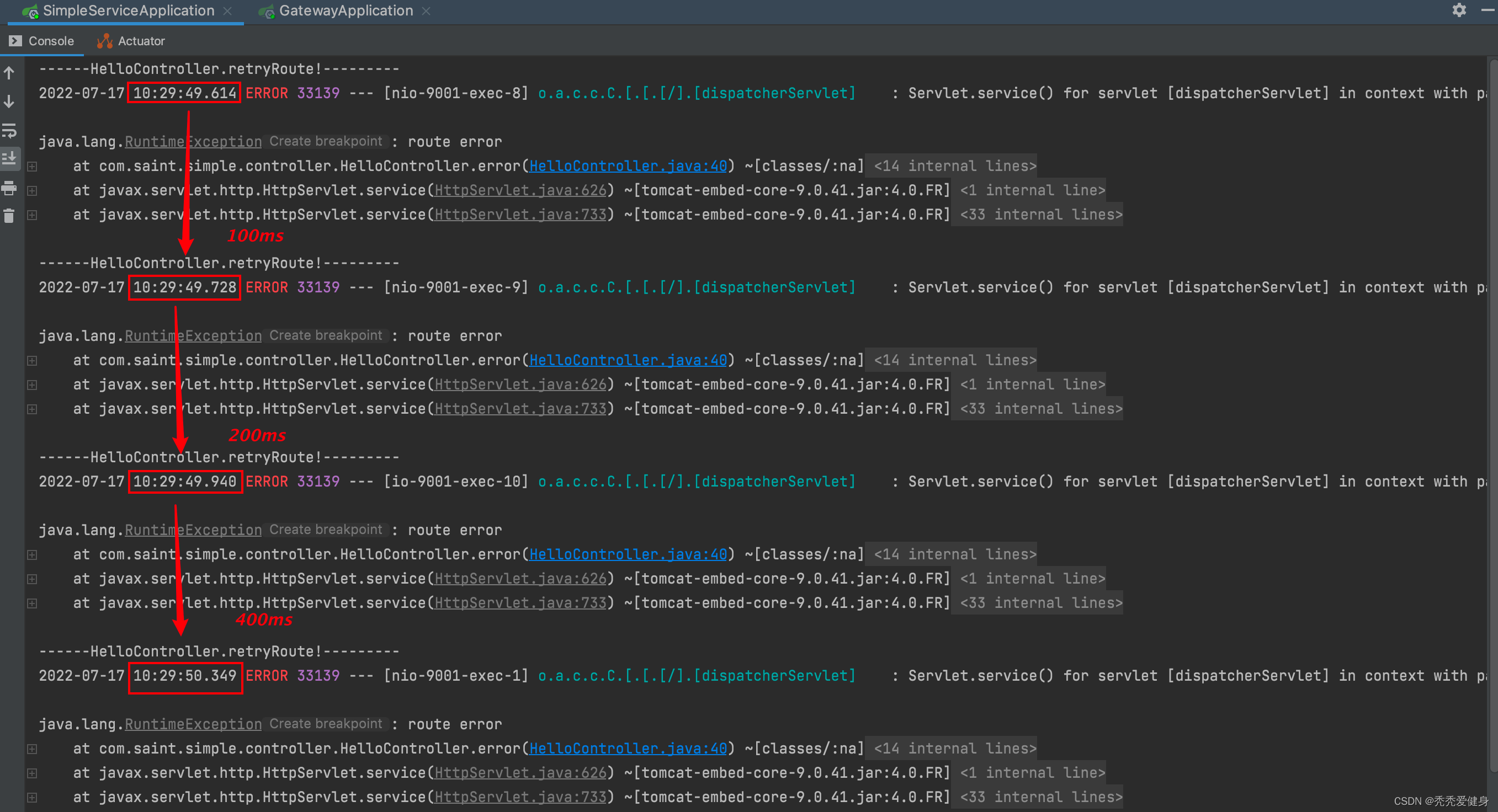Screen dimensions: 1498x812
Task: Open HttpServlet.java:733 link in third trace
Action: coord(520,603)
